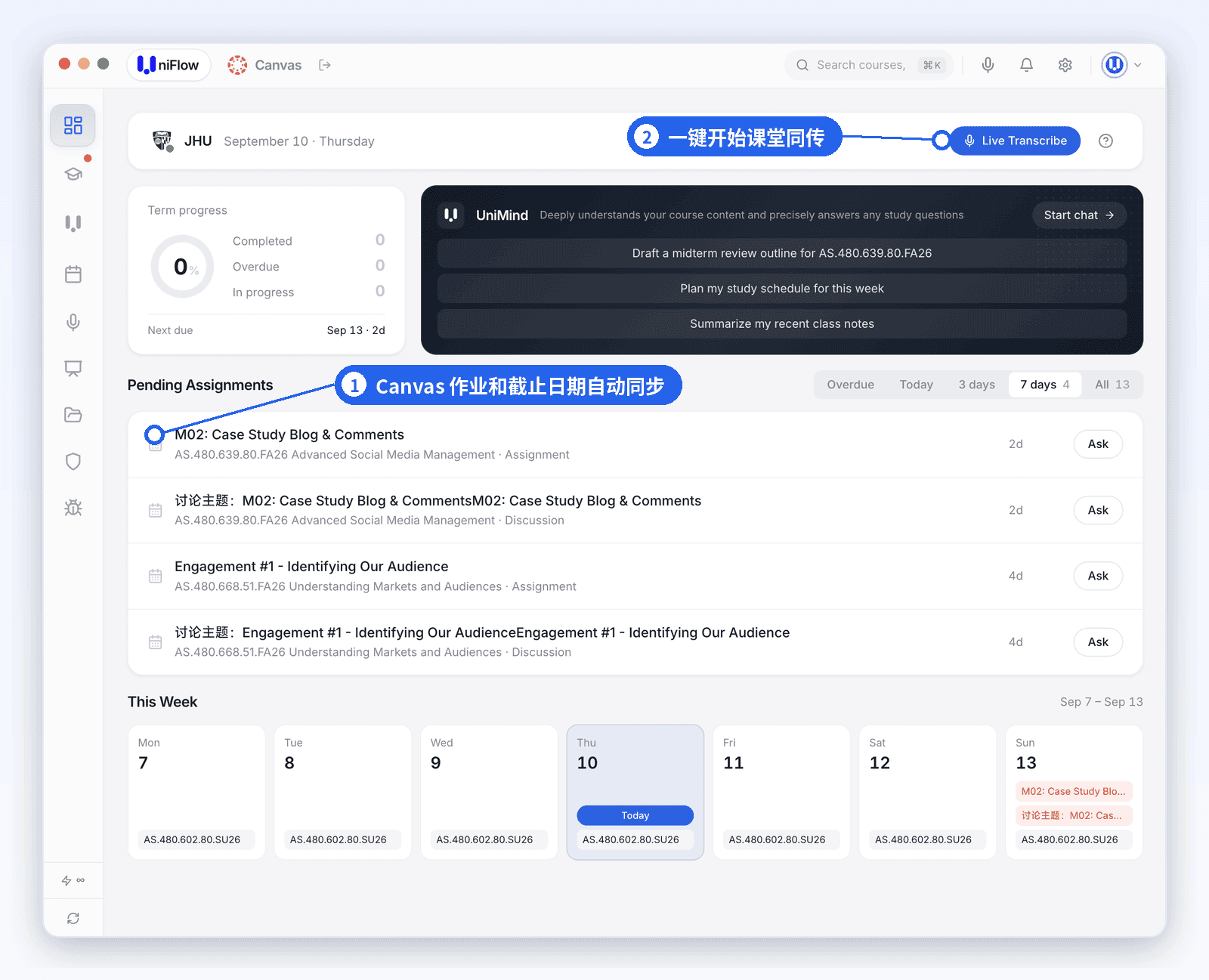Open the bug report icon in sidebar
Screen dimensions: 1209x980
click(73, 508)
